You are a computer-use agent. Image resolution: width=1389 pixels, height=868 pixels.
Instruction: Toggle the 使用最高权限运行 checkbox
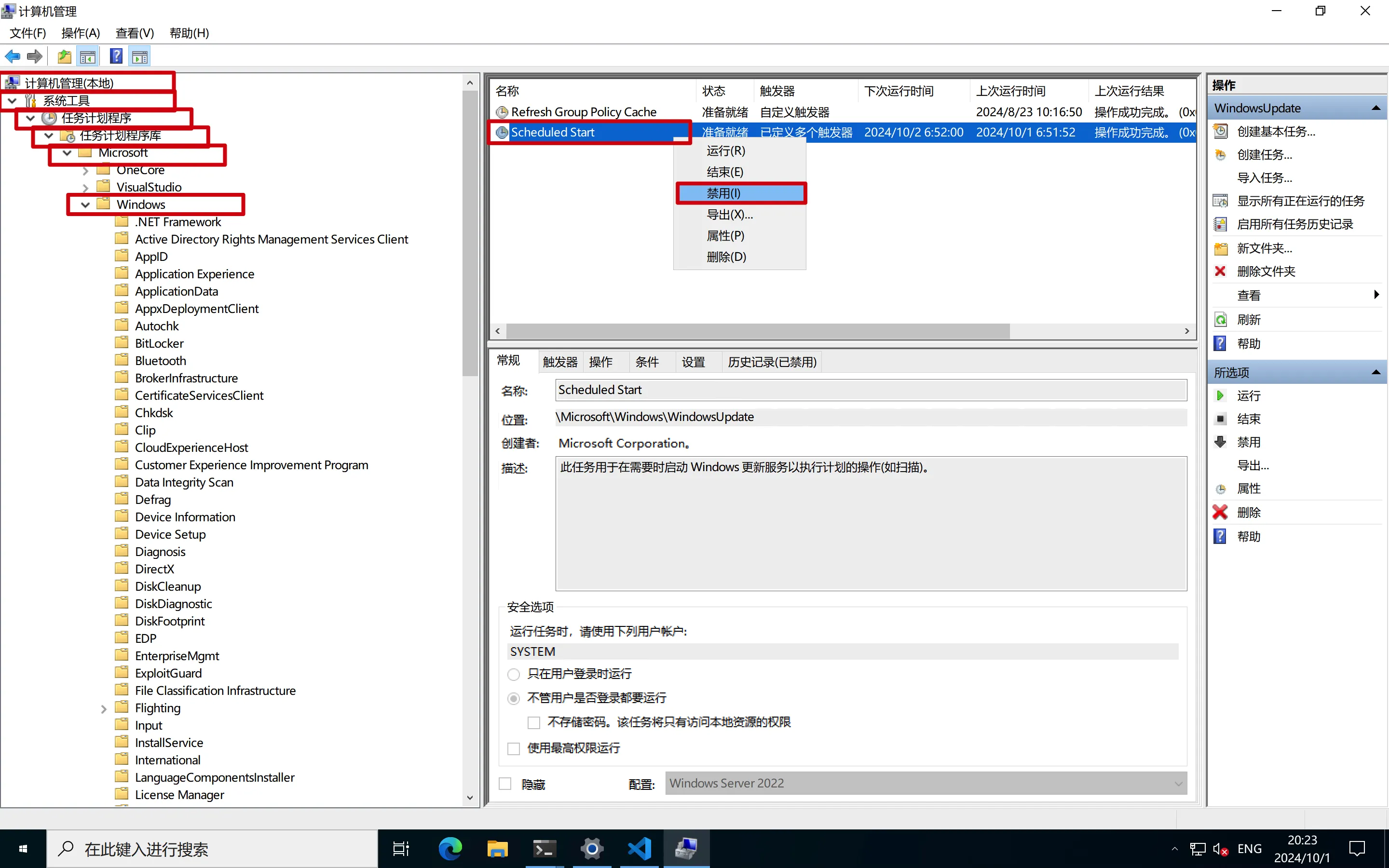pos(514,748)
